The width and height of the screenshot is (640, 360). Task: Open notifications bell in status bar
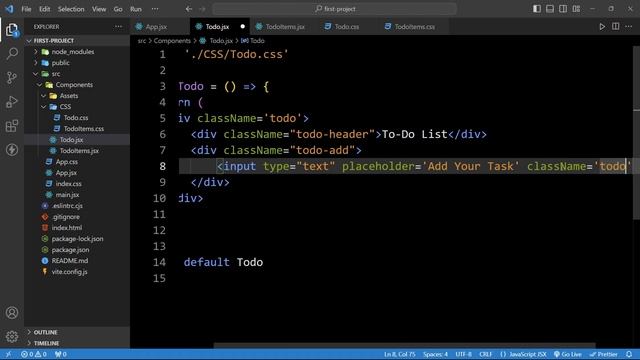pos(629,354)
